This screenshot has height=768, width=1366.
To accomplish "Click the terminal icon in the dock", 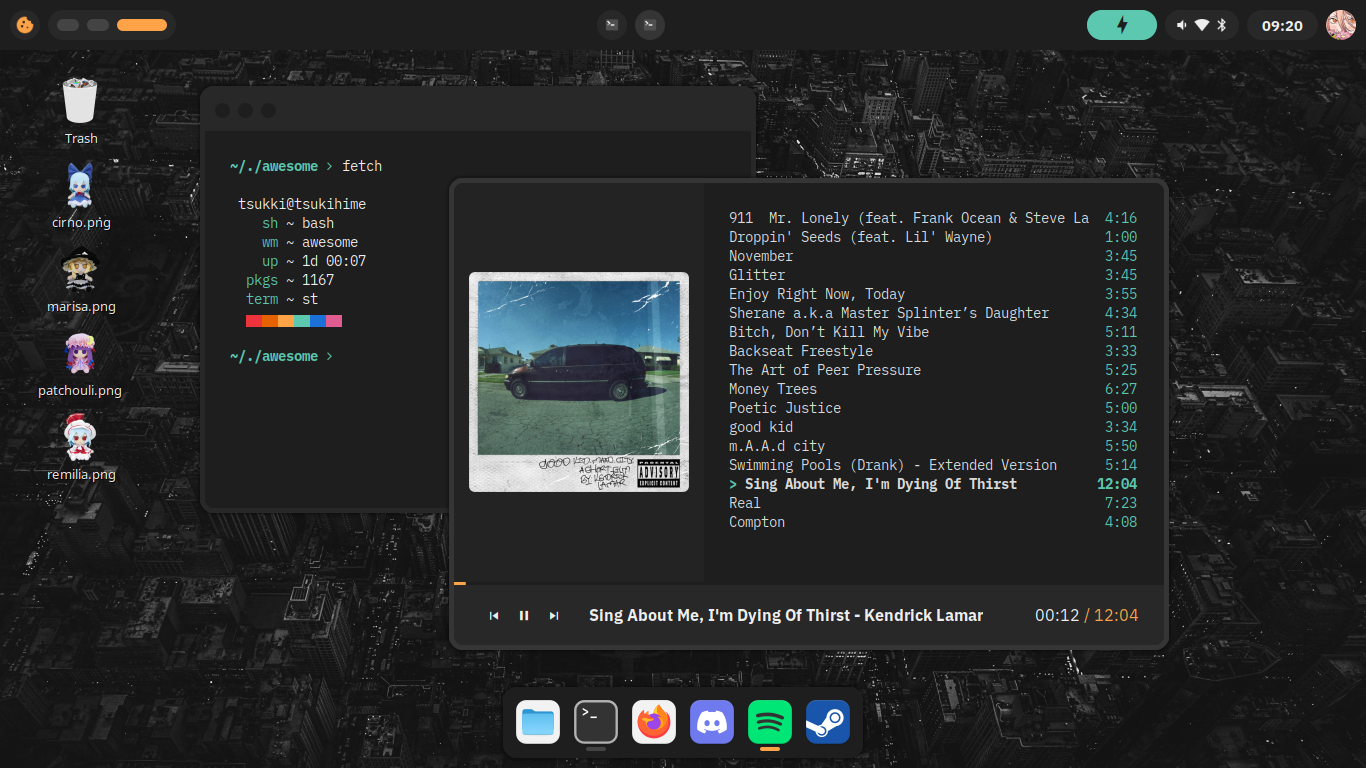I will [596, 722].
